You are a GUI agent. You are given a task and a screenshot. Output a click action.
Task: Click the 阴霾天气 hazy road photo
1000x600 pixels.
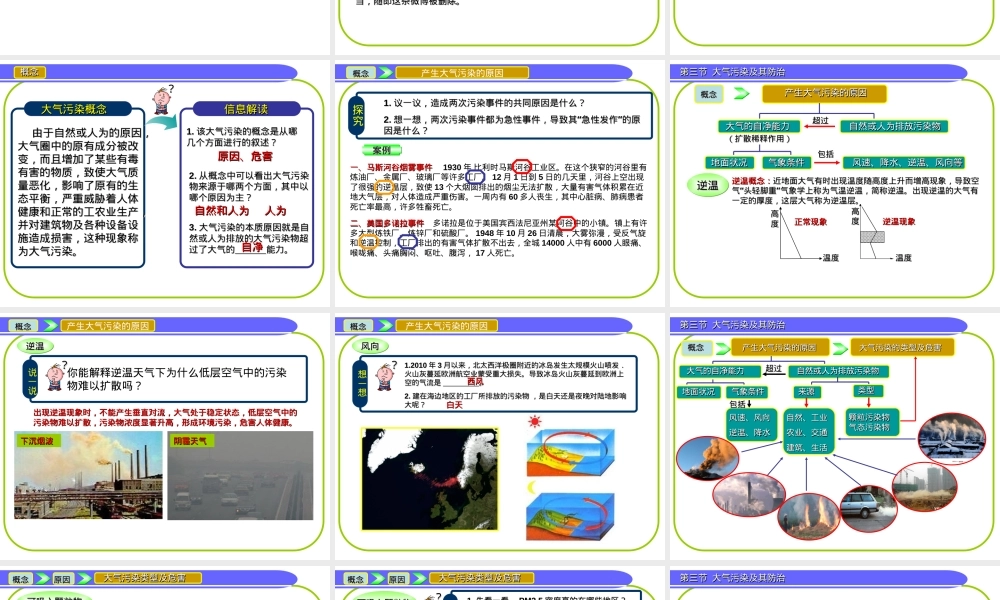[240, 475]
